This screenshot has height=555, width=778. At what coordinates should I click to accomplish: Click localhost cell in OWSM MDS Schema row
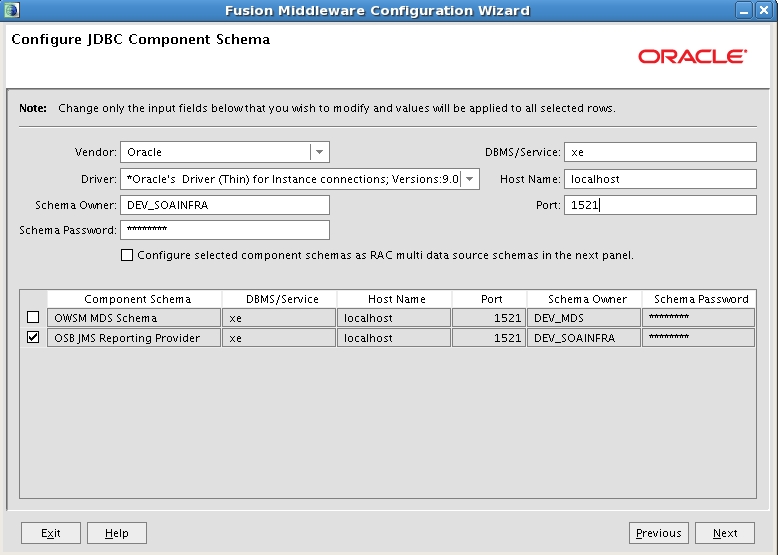tap(394, 317)
